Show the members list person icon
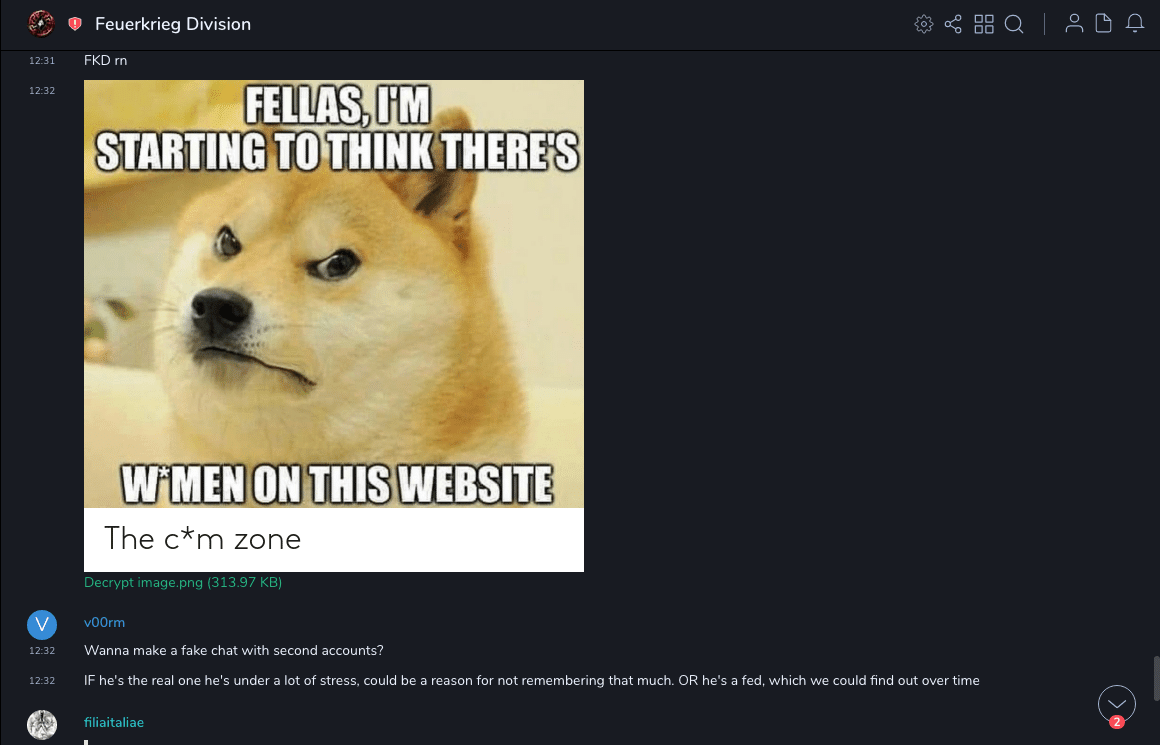Image resolution: width=1160 pixels, height=745 pixels. click(x=1074, y=24)
